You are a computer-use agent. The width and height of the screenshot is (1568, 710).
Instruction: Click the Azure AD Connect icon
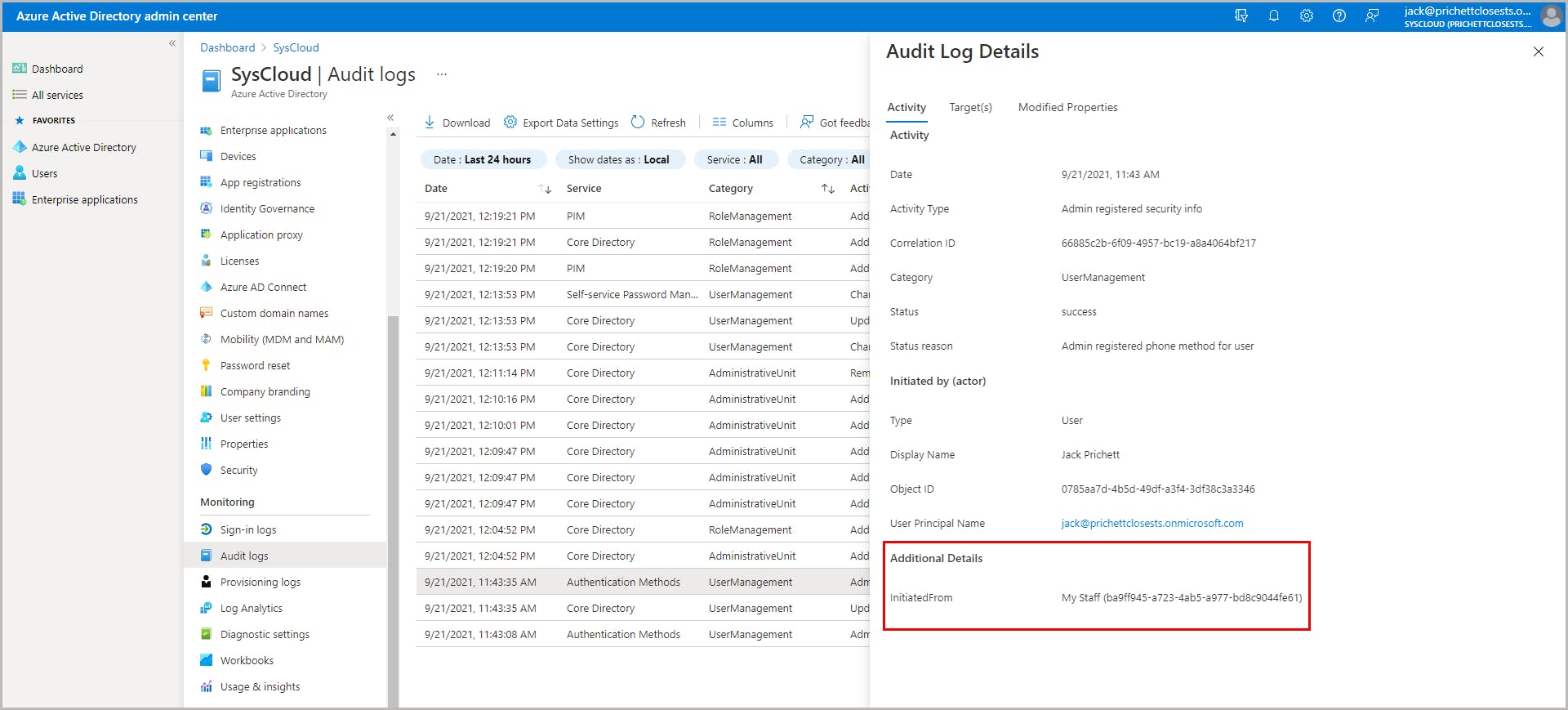206,287
